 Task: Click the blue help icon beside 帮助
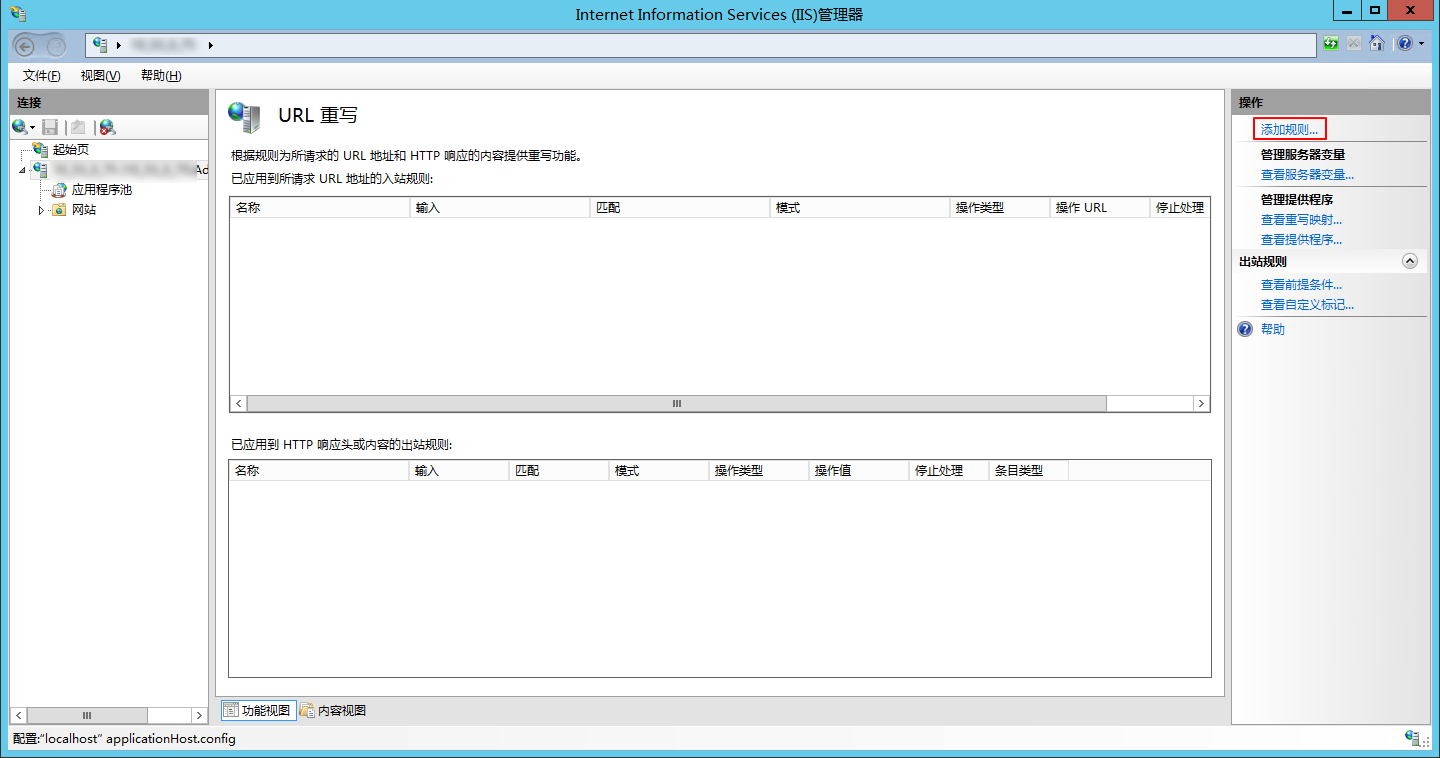point(1245,329)
